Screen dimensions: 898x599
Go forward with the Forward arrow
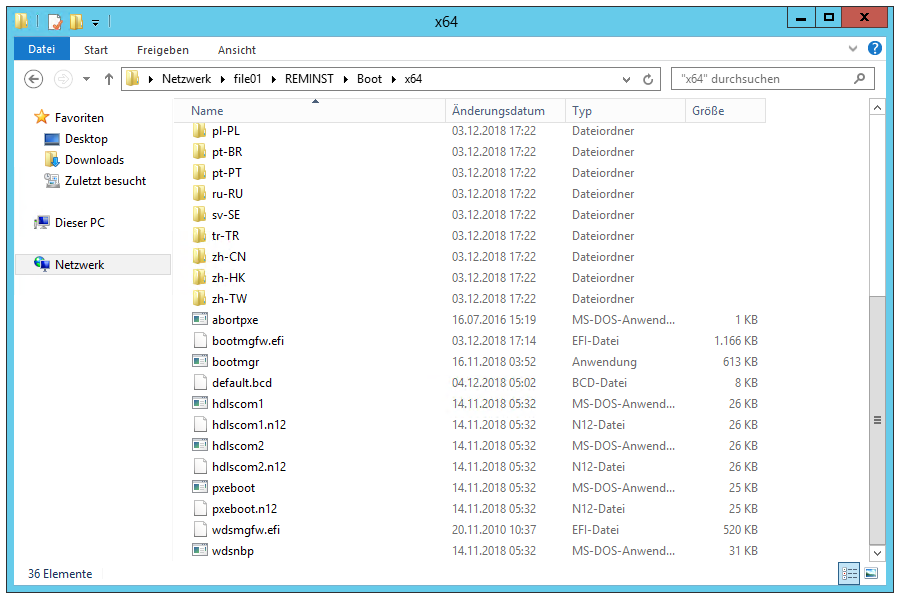[63, 79]
